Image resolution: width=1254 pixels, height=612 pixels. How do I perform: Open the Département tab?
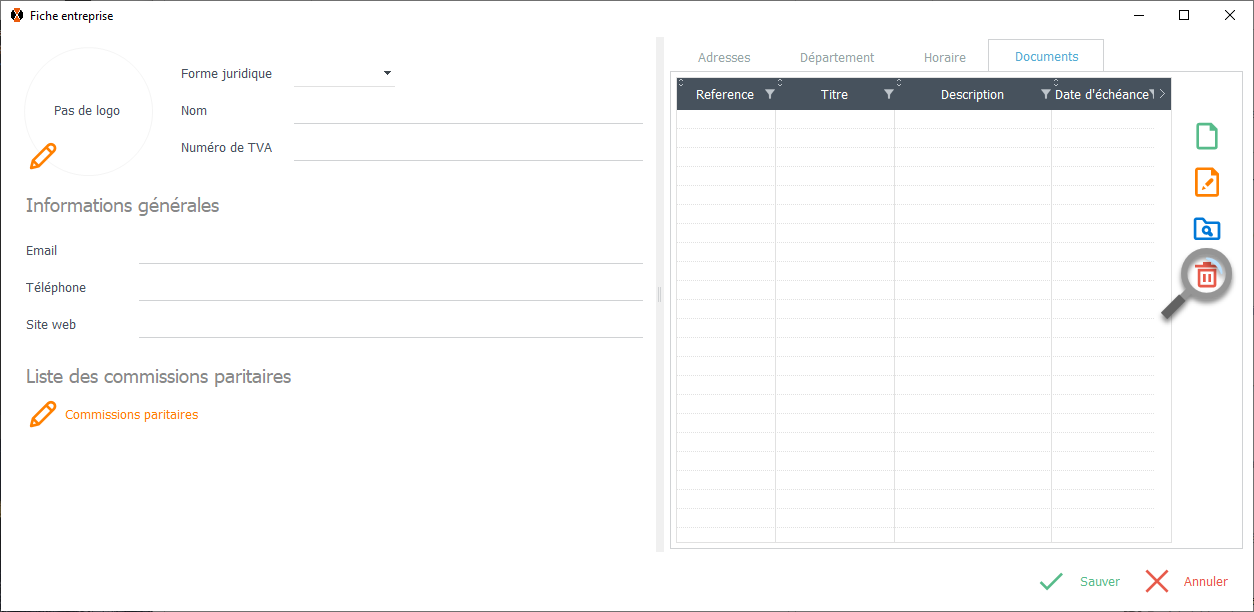tap(837, 58)
